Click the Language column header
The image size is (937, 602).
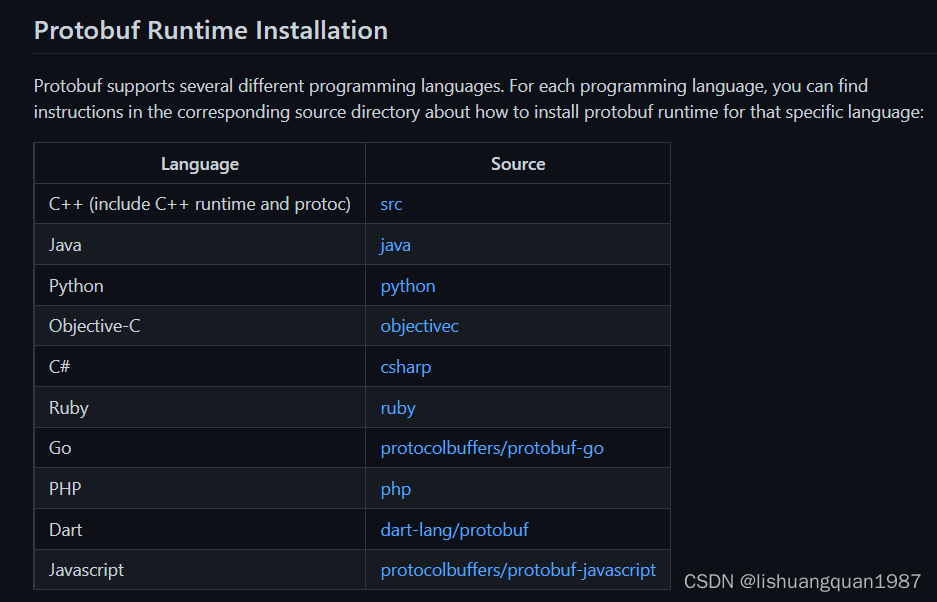(x=200, y=164)
